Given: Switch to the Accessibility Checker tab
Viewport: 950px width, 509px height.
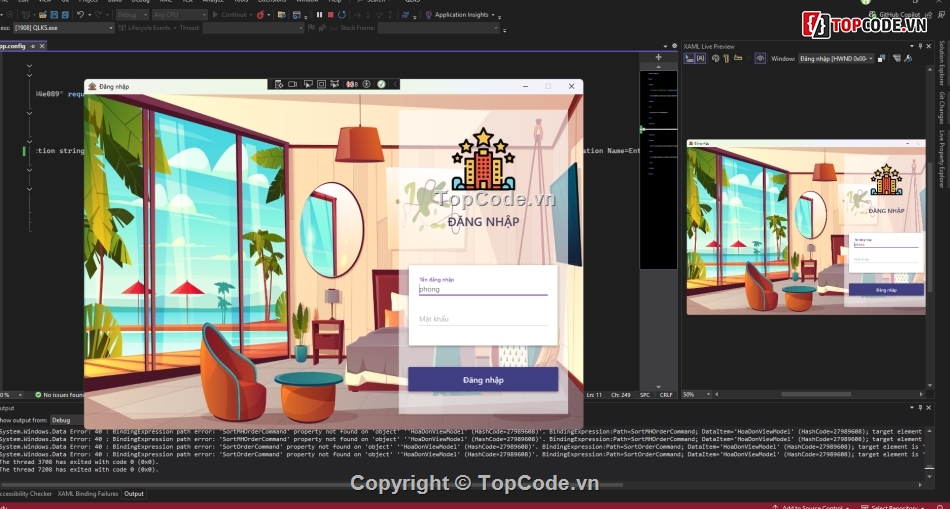Looking at the screenshot, I should click(x=27, y=494).
